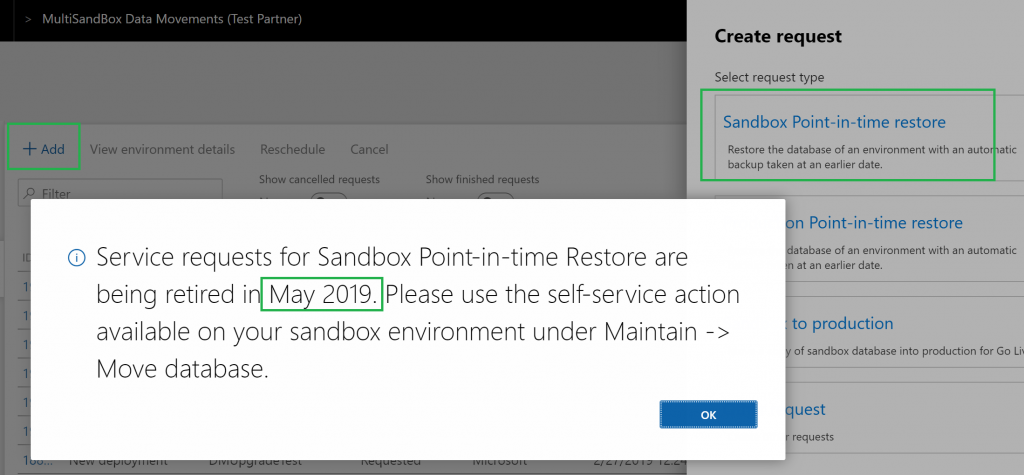1024x475 pixels.
Task: Select Sandbox Point-in-time restore request type
Action: (834, 122)
